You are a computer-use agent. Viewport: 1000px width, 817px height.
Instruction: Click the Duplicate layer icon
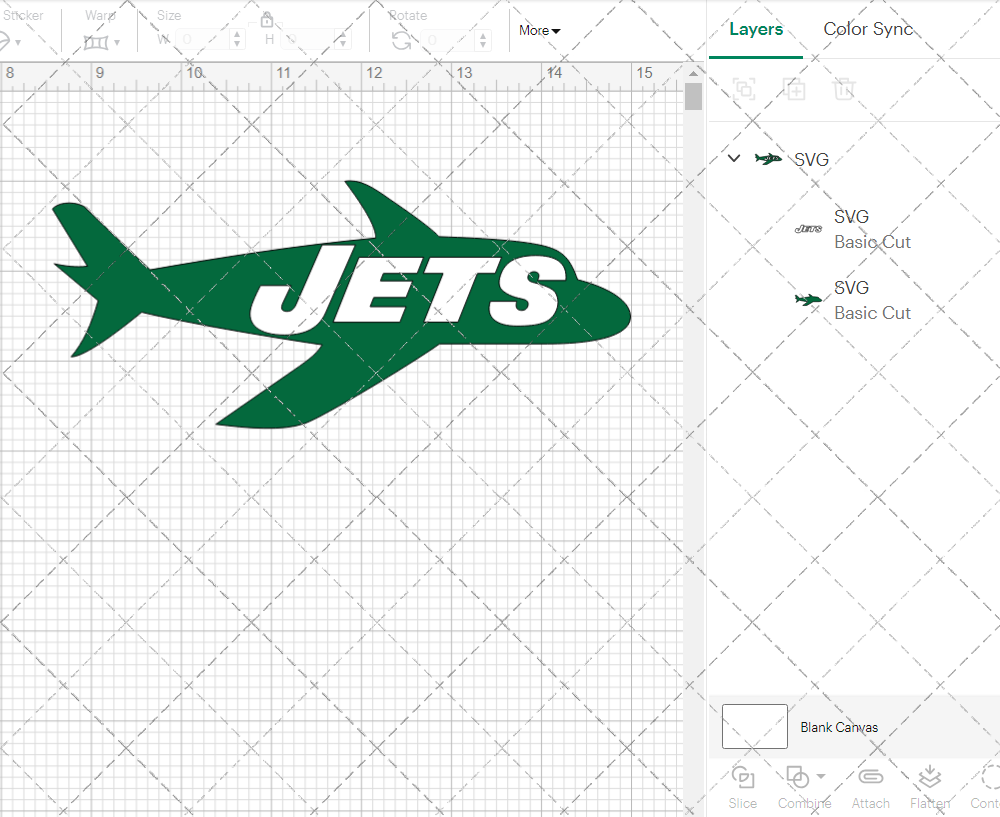coord(794,89)
